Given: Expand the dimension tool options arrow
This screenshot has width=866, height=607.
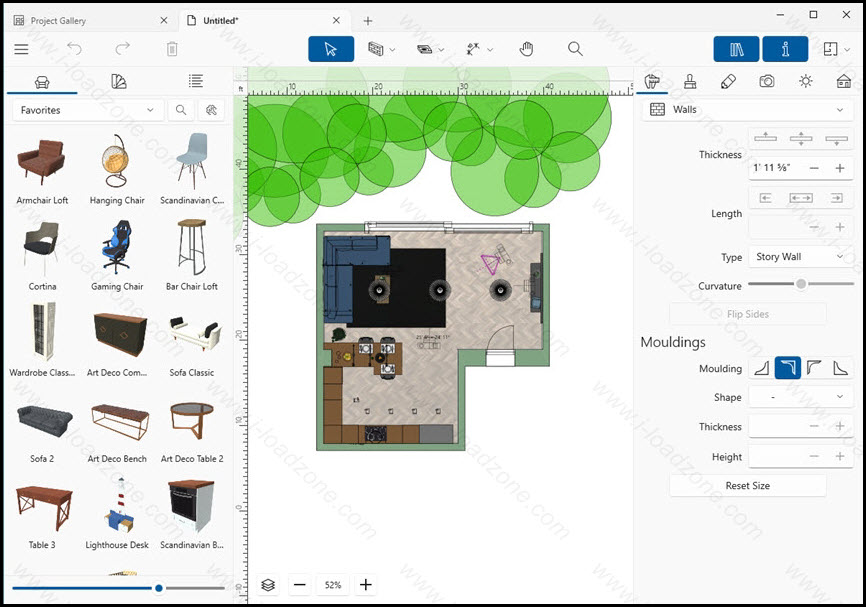Looking at the screenshot, I should pyautogui.click(x=489, y=50).
